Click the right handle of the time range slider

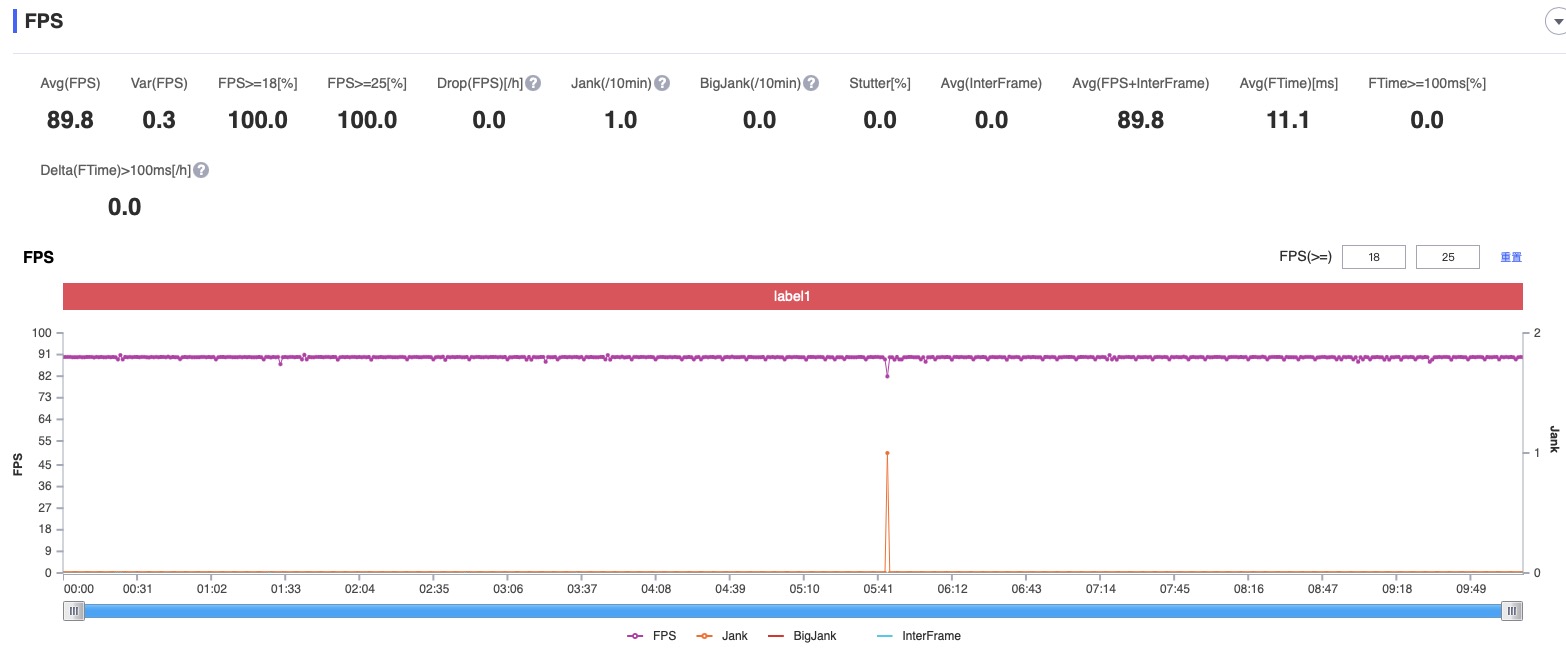(1512, 611)
